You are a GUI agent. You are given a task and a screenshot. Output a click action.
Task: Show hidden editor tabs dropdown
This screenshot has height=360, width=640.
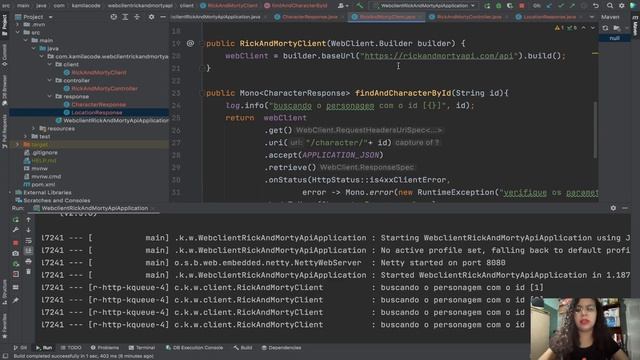coord(592,17)
